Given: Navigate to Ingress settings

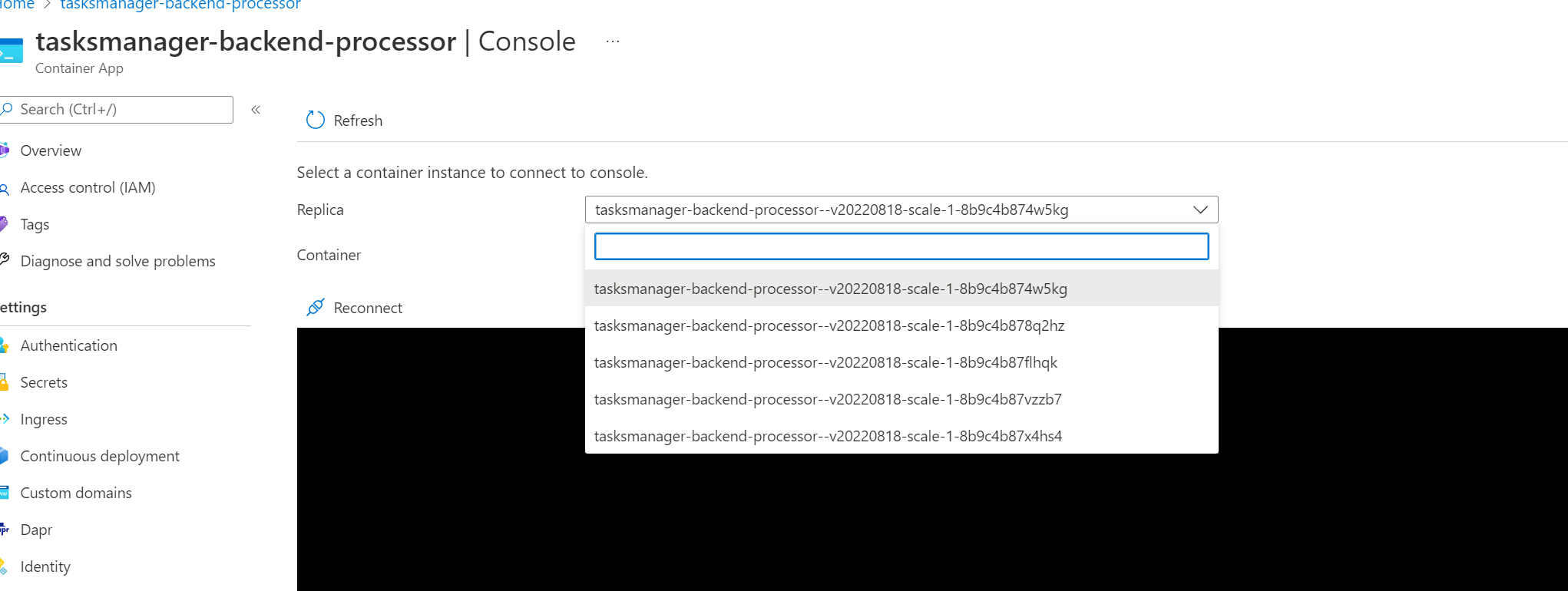Looking at the screenshot, I should 44,419.
